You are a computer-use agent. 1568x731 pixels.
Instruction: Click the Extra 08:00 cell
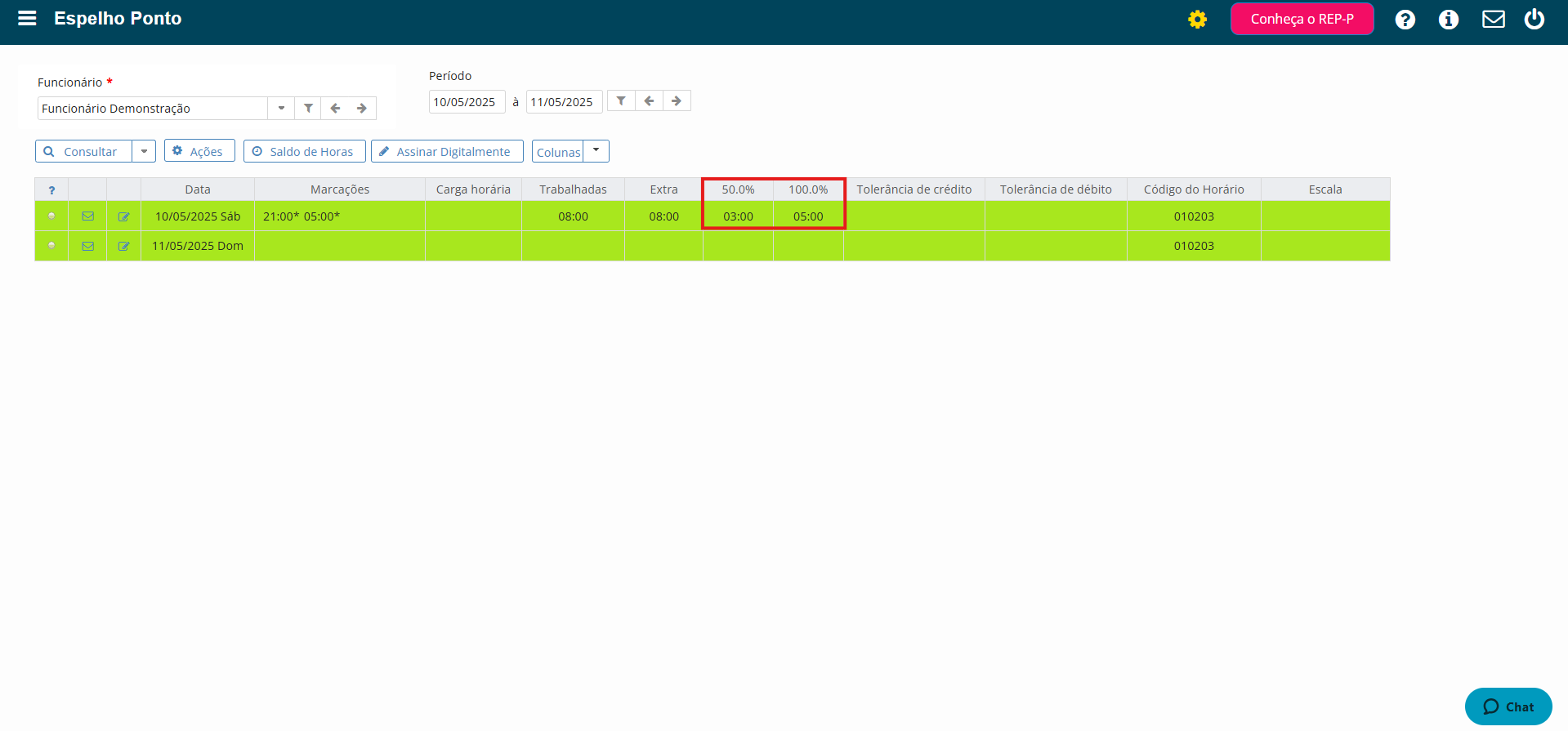tap(663, 216)
